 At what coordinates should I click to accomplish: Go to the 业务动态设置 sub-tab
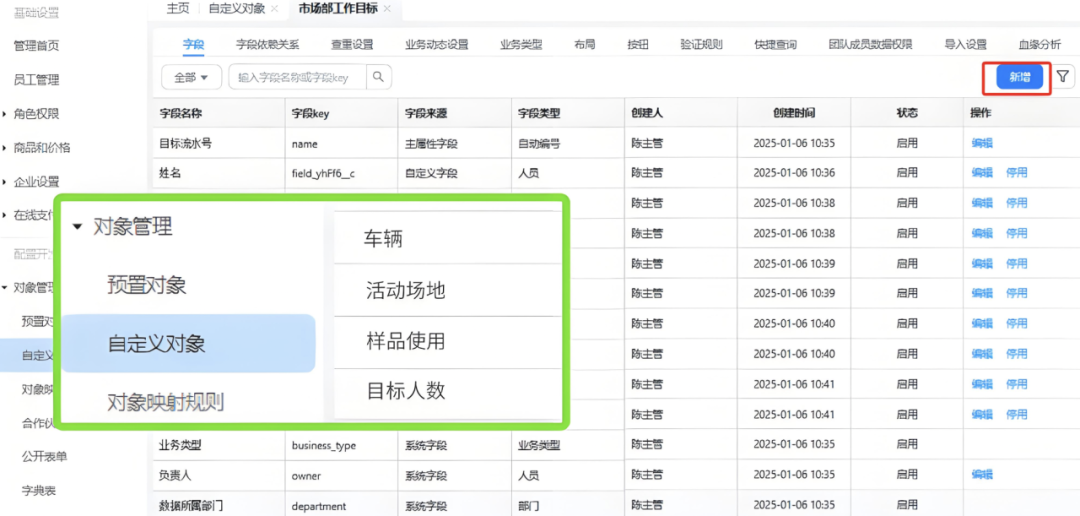(x=437, y=45)
